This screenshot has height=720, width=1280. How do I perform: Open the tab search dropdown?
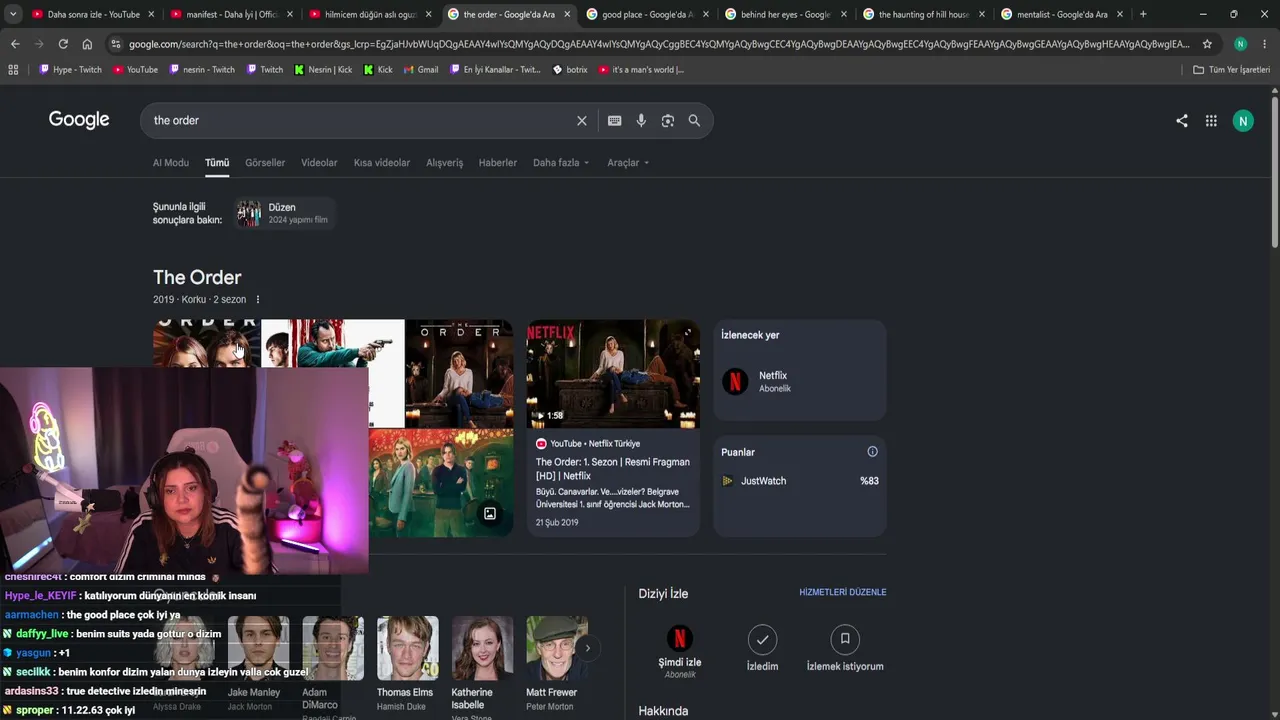13,14
